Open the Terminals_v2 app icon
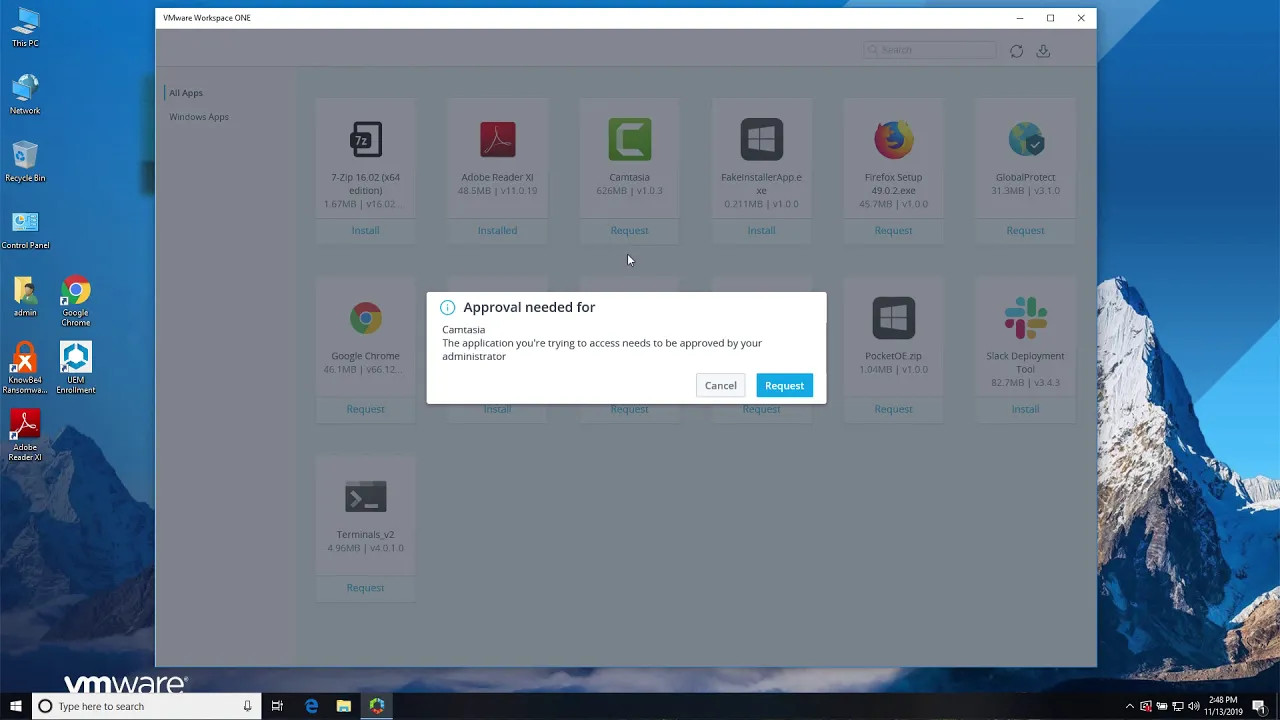Viewport: 1280px width, 720px height. 365,496
